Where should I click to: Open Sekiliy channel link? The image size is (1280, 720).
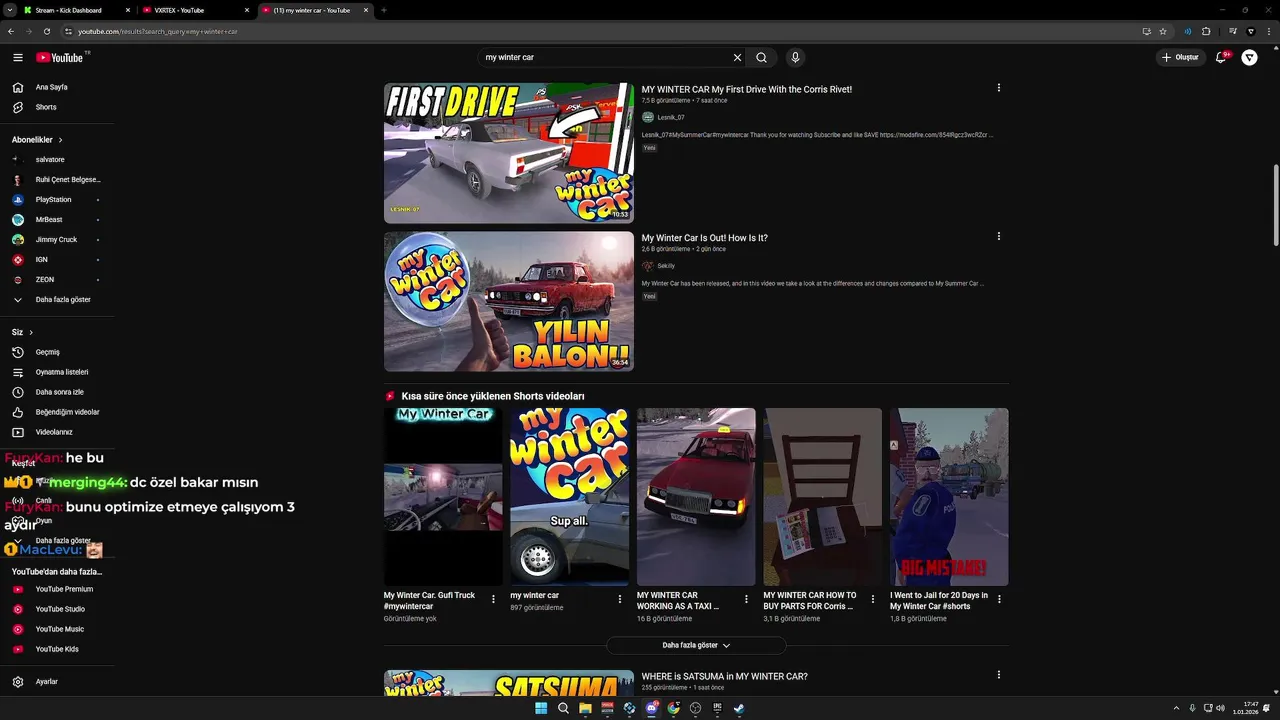click(666, 266)
